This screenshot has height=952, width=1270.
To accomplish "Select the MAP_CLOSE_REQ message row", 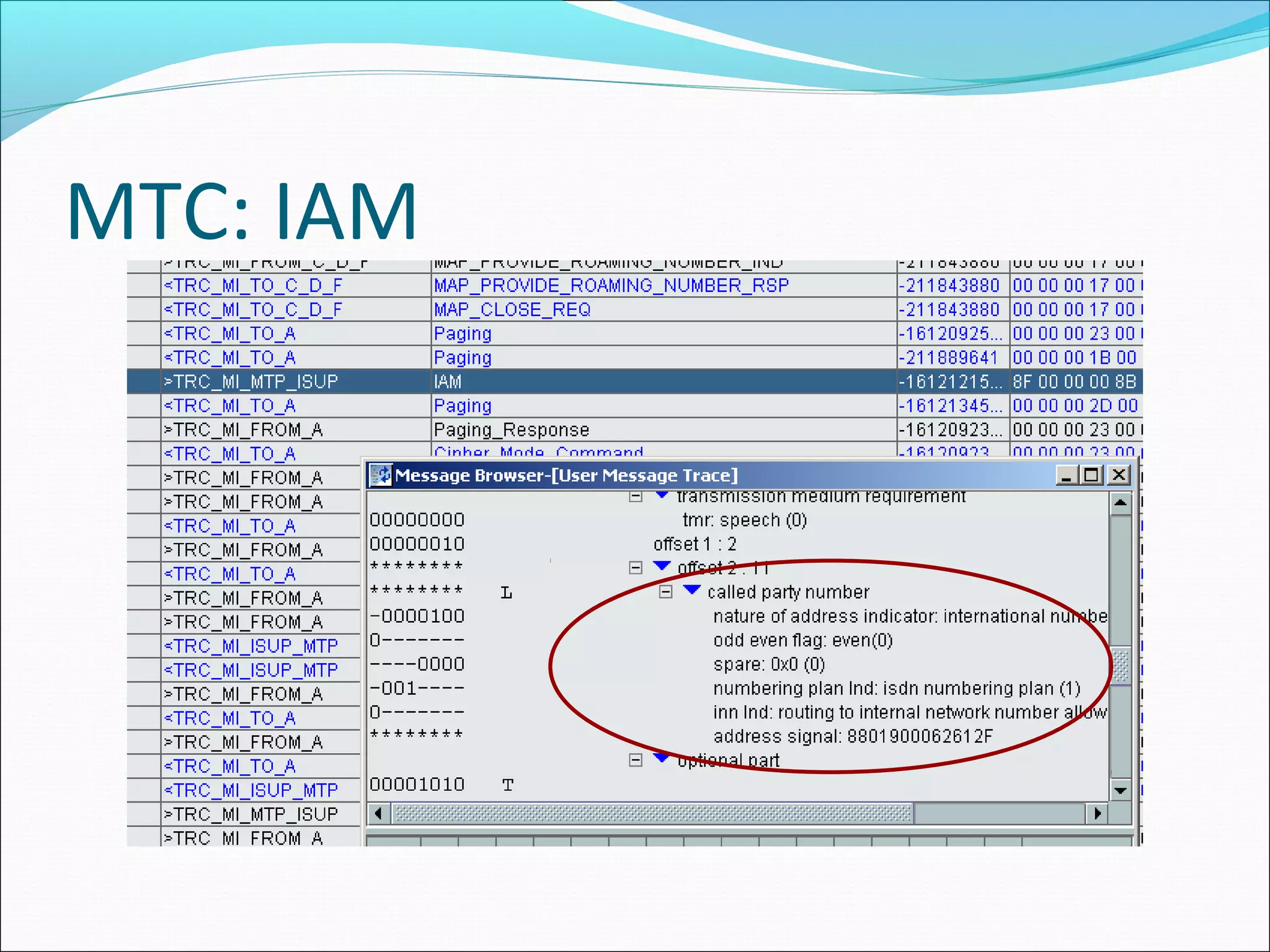I will tap(634, 309).
